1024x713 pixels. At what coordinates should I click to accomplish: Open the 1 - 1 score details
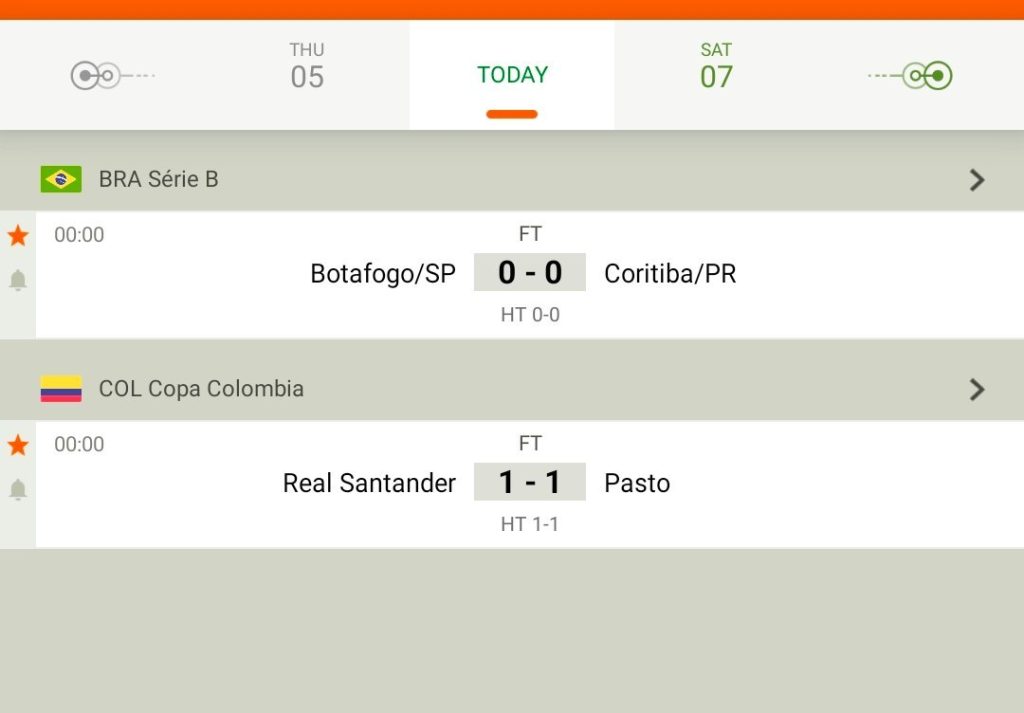point(530,482)
